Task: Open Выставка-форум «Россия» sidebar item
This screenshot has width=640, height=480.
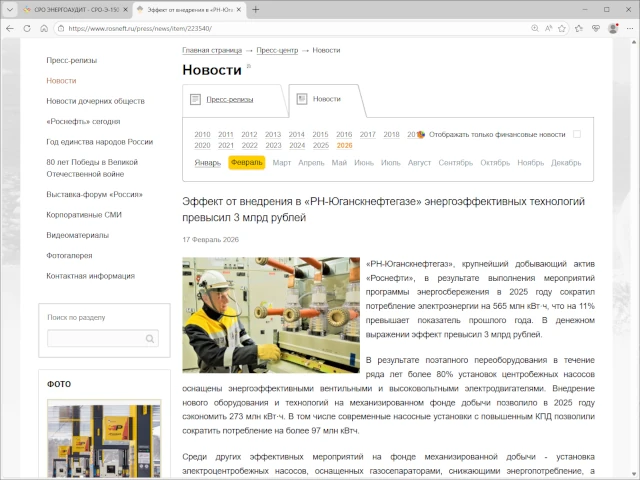Action: point(94,195)
